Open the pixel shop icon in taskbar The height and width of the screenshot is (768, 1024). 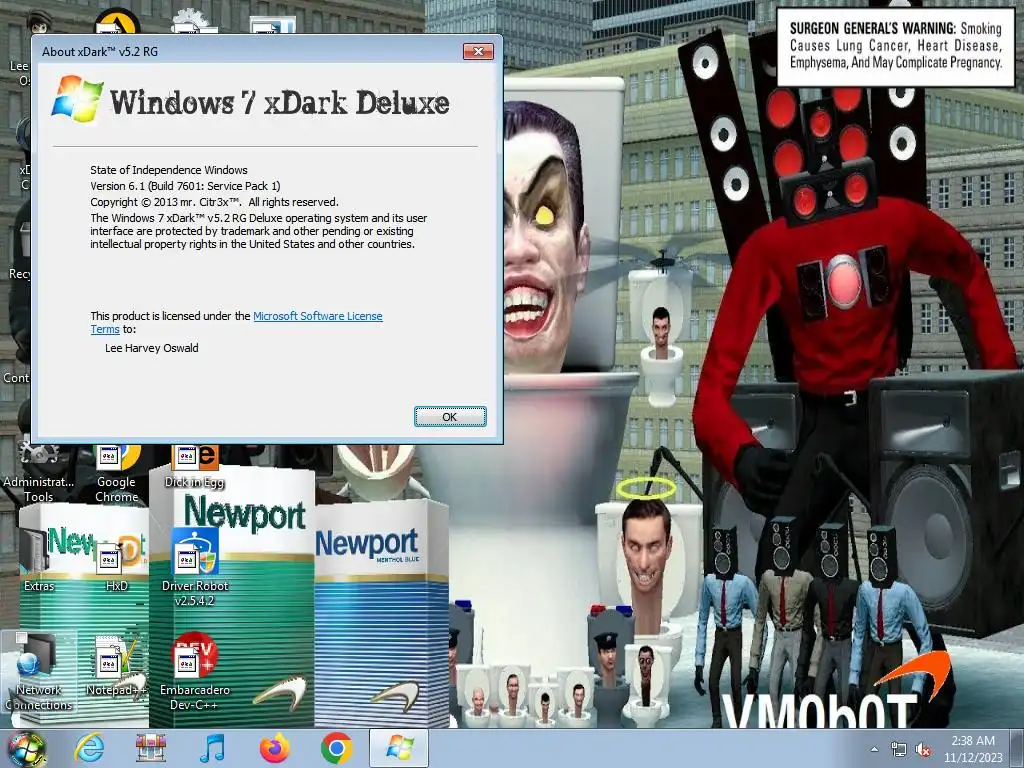[x=151, y=748]
